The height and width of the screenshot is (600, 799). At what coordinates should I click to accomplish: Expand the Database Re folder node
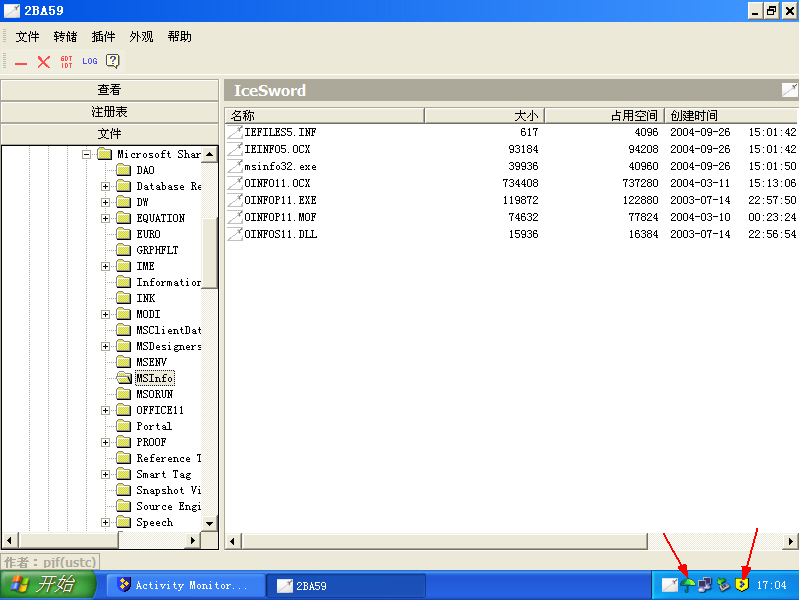pos(105,187)
